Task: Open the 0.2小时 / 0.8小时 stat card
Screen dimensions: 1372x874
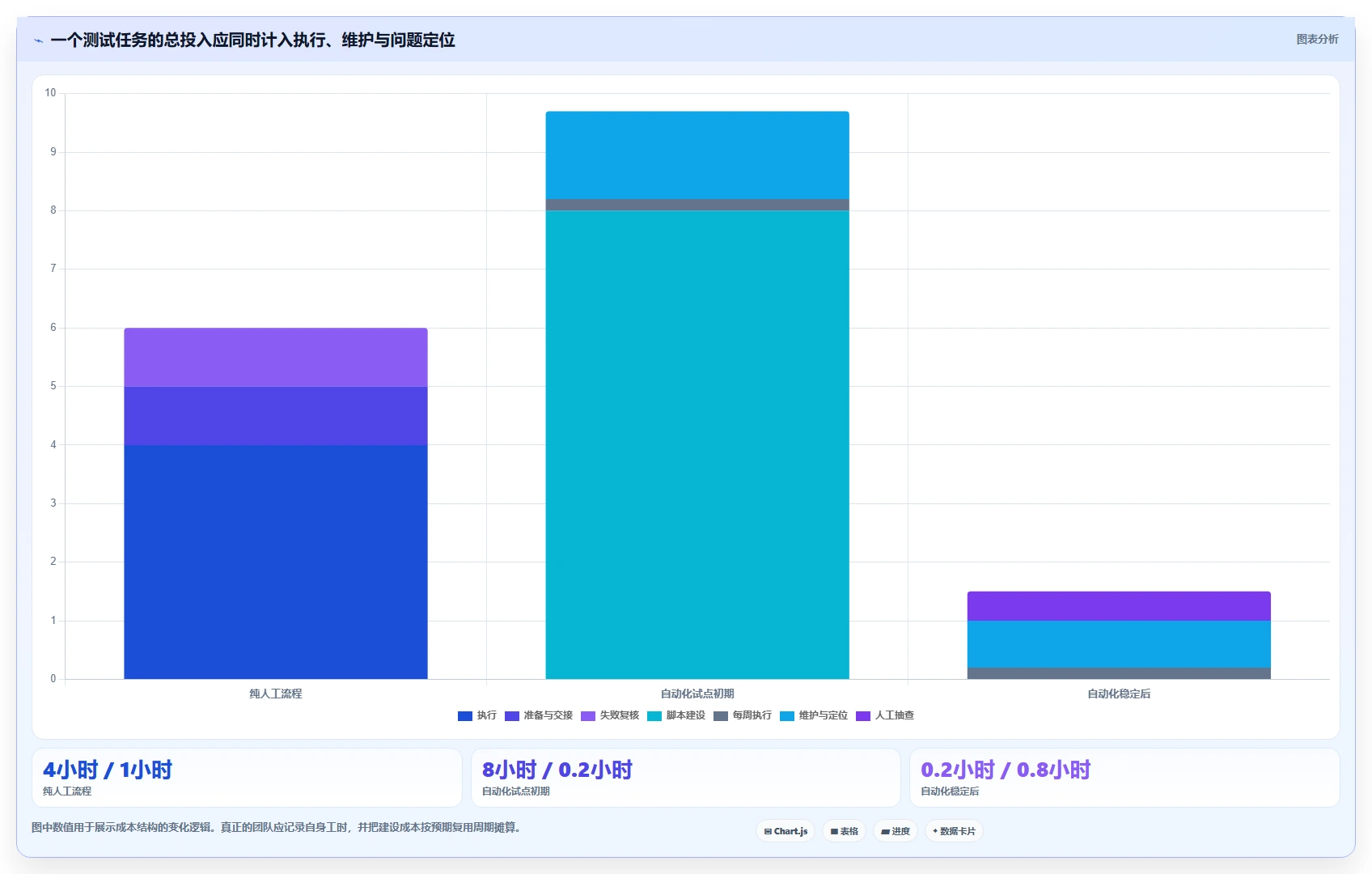Action: pos(1125,778)
